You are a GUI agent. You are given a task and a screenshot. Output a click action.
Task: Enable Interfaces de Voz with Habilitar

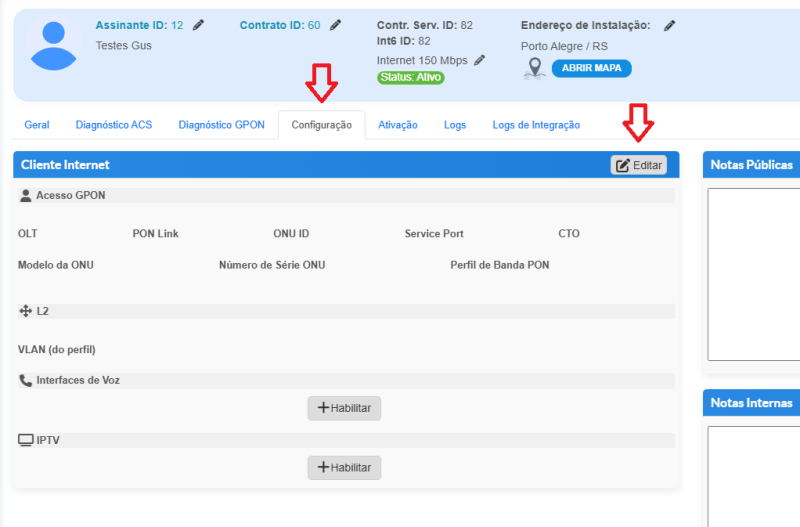coord(344,408)
